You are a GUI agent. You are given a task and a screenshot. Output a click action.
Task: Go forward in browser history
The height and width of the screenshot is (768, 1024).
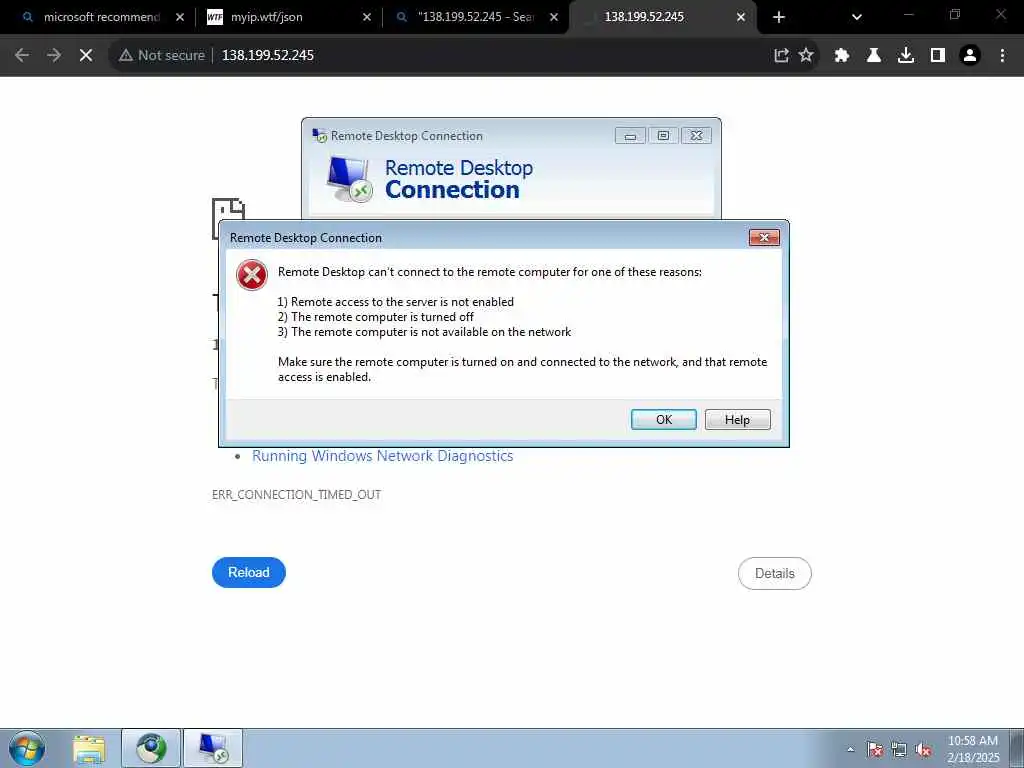click(54, 56)
